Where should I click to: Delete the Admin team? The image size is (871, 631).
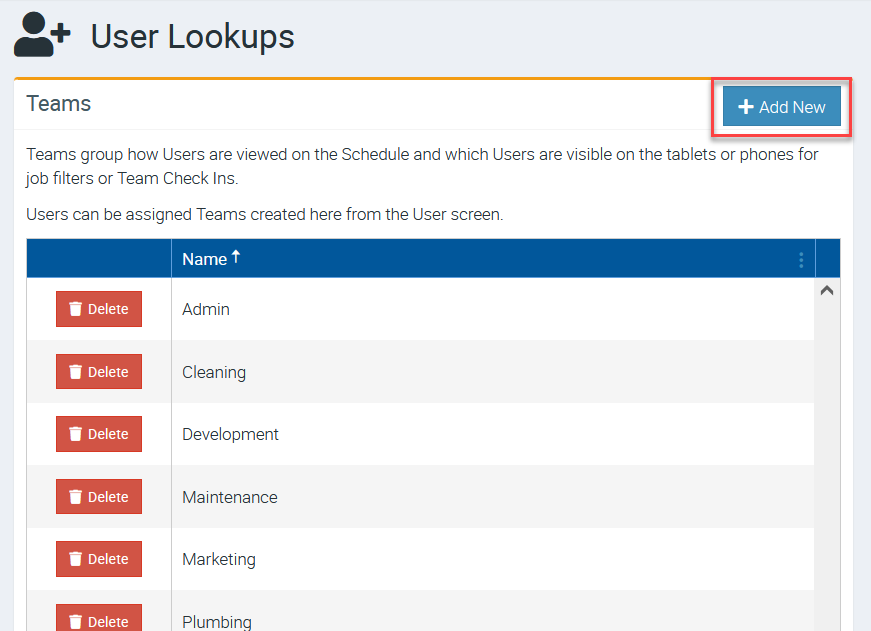coord(99,309)
